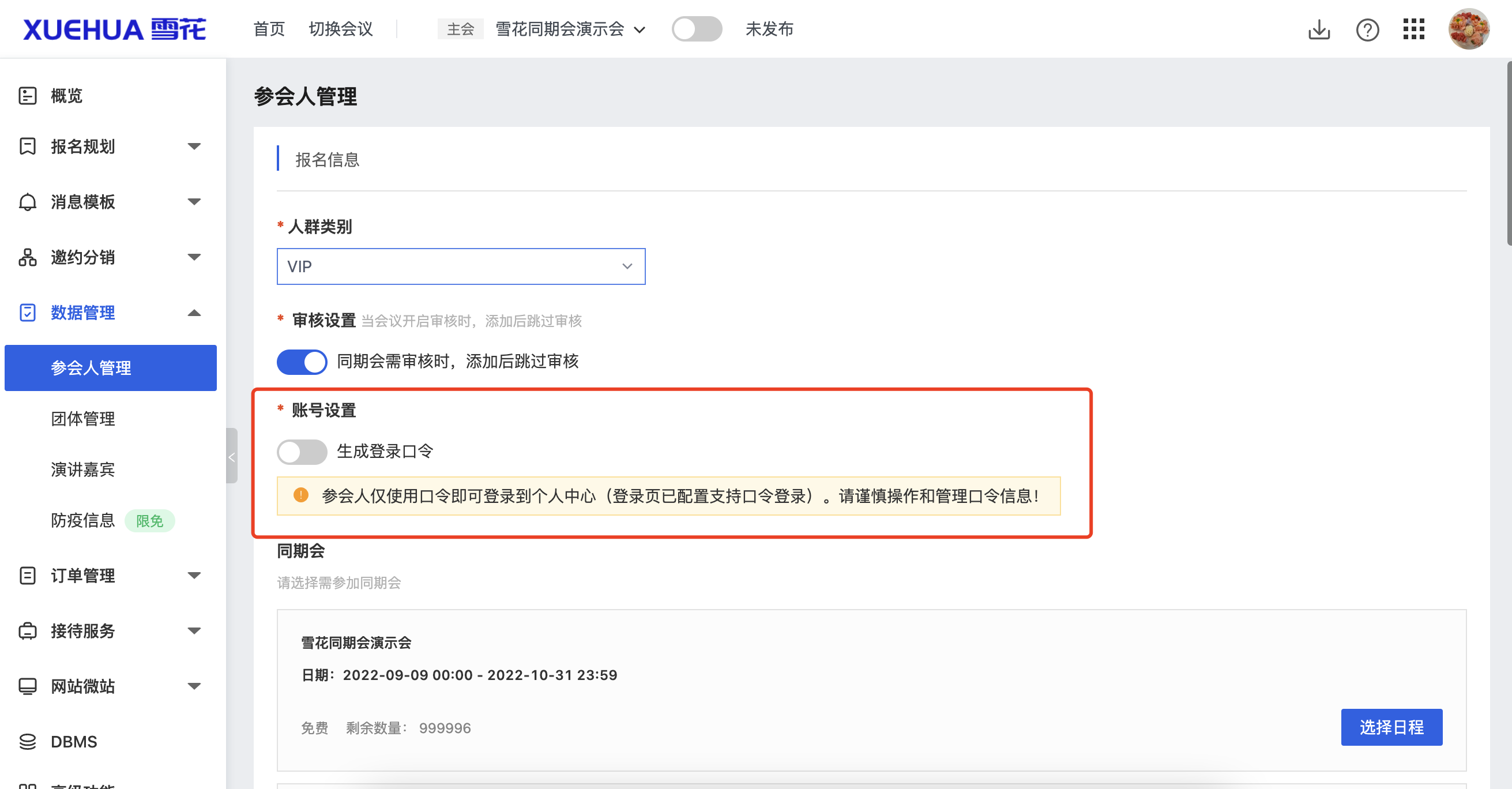Click the 免费 price label
The width and height of the screenshot is (1512, 789).
pyautogui.click(x=315, y=728)
